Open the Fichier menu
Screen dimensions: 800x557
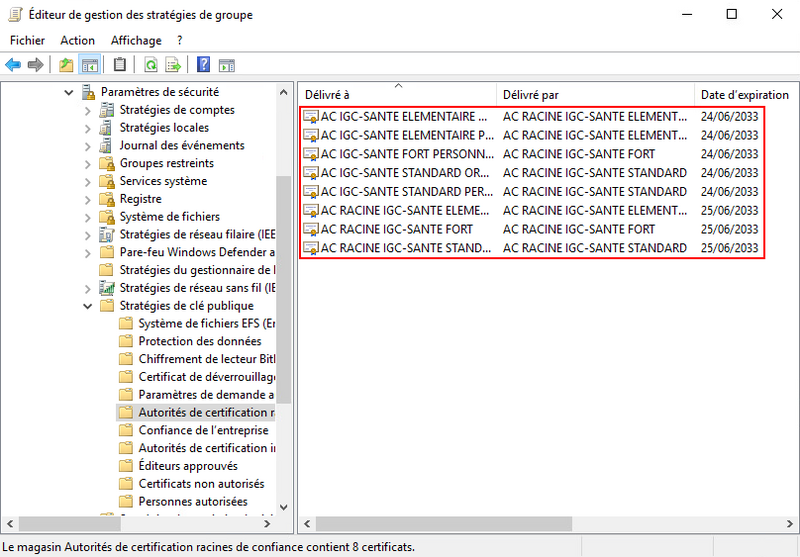(x=27, y=40)
